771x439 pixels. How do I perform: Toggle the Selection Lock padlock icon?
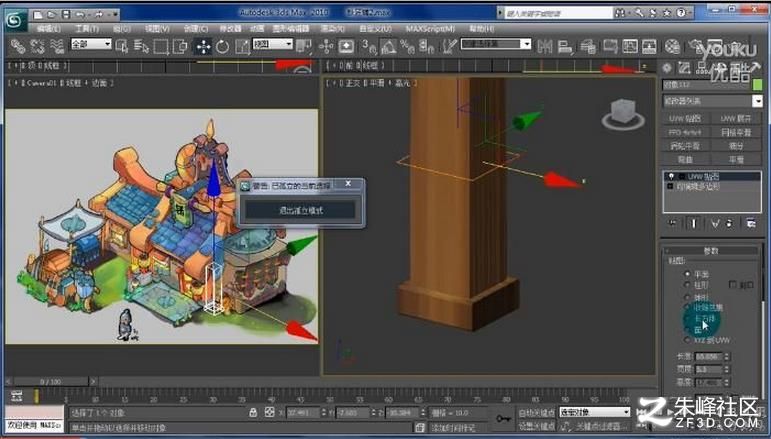click(x=253, y=412)
